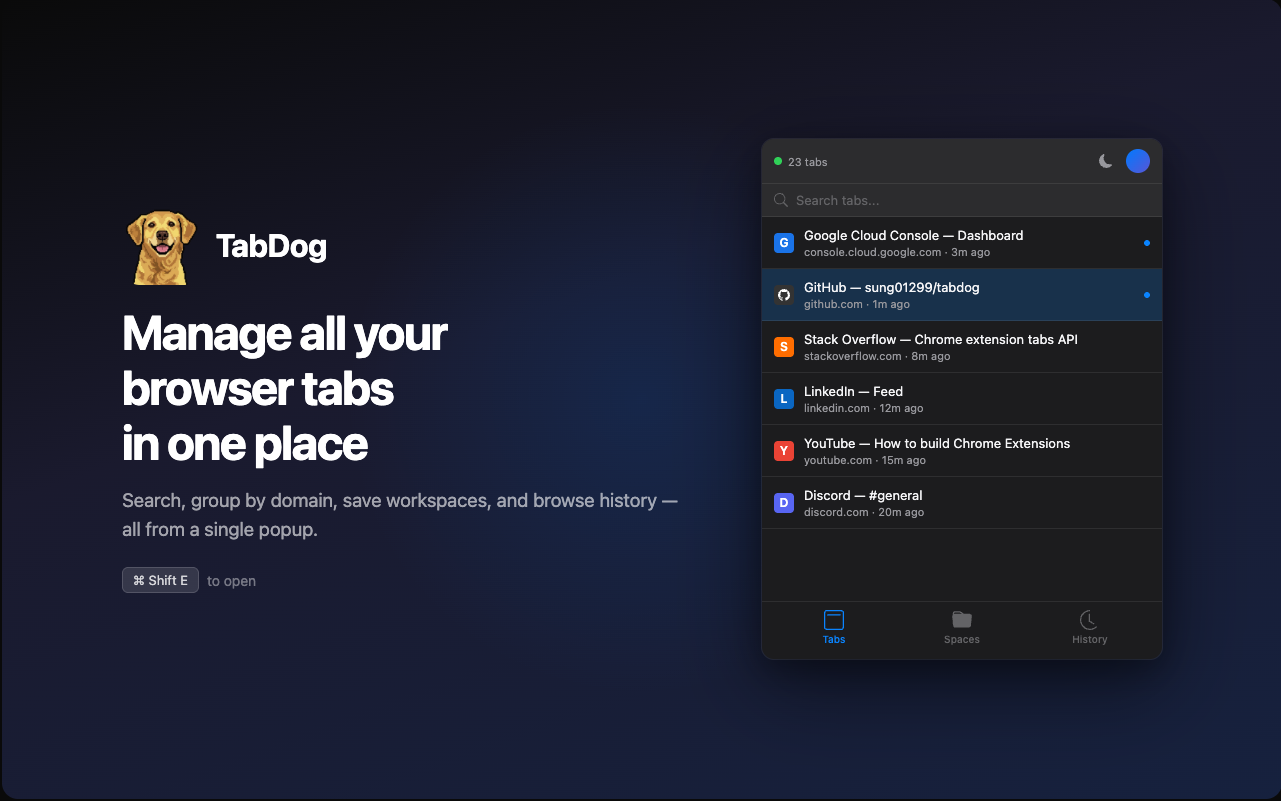Click the Cmd Shift E shortcut badge
Screen dimensions: 1281x801
click(x=160, y=579)
